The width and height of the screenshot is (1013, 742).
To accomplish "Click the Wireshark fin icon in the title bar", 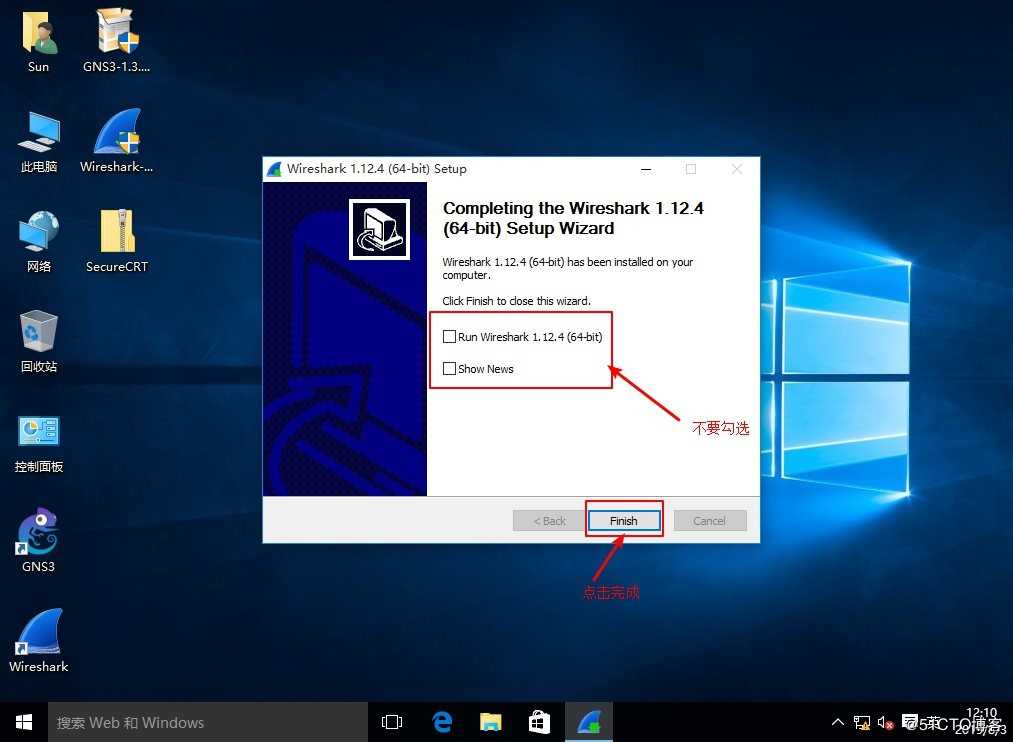I will pyautogui.click(x=275, y=169).
